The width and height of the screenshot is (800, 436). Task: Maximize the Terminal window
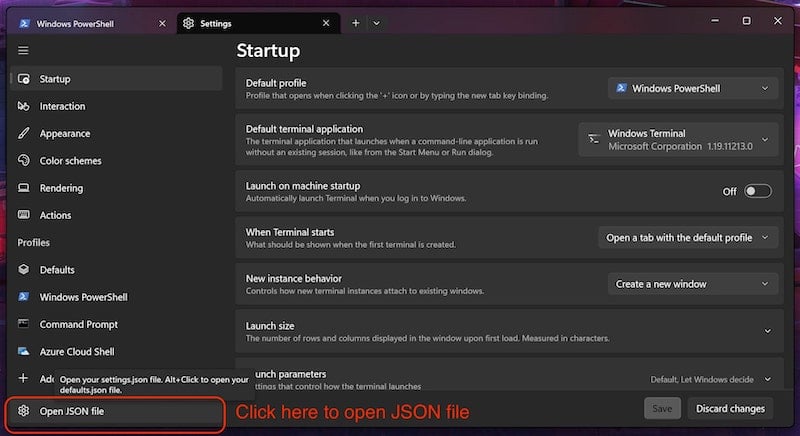click(746, 21)
